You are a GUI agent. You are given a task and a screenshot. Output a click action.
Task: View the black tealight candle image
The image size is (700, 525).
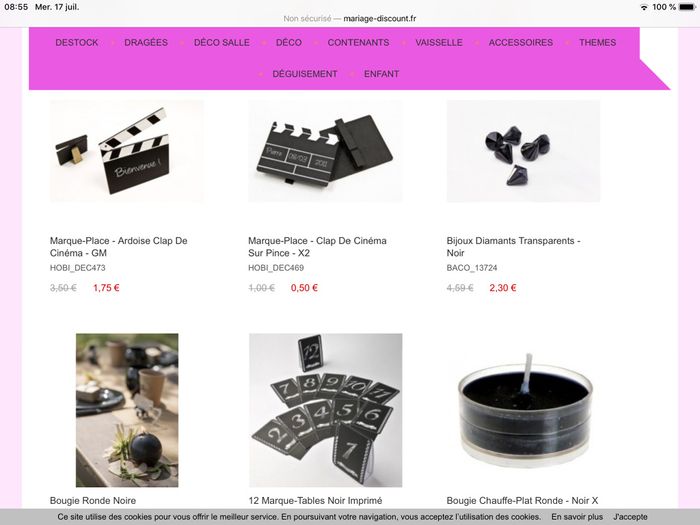[523, 410]
